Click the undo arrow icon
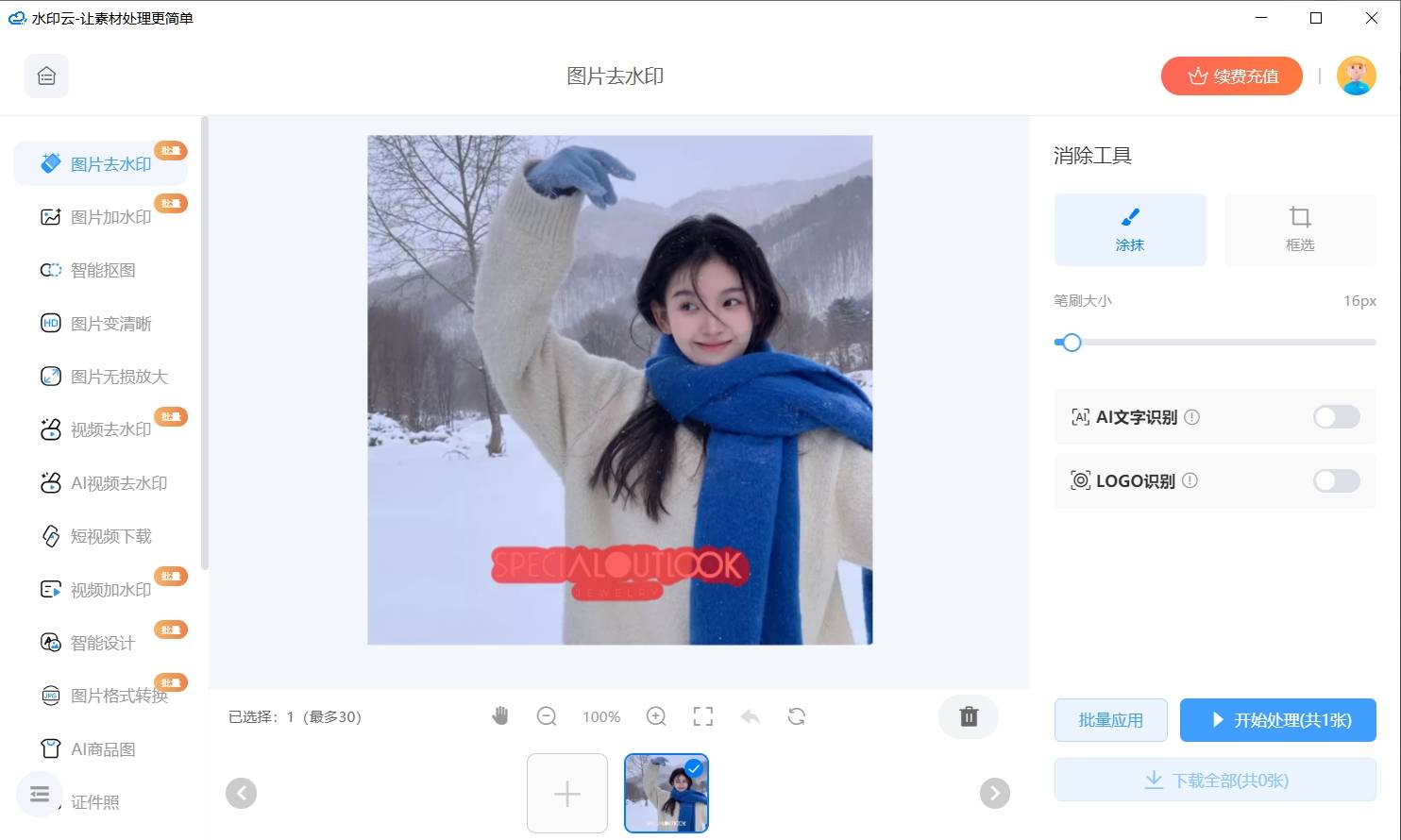 751,716
